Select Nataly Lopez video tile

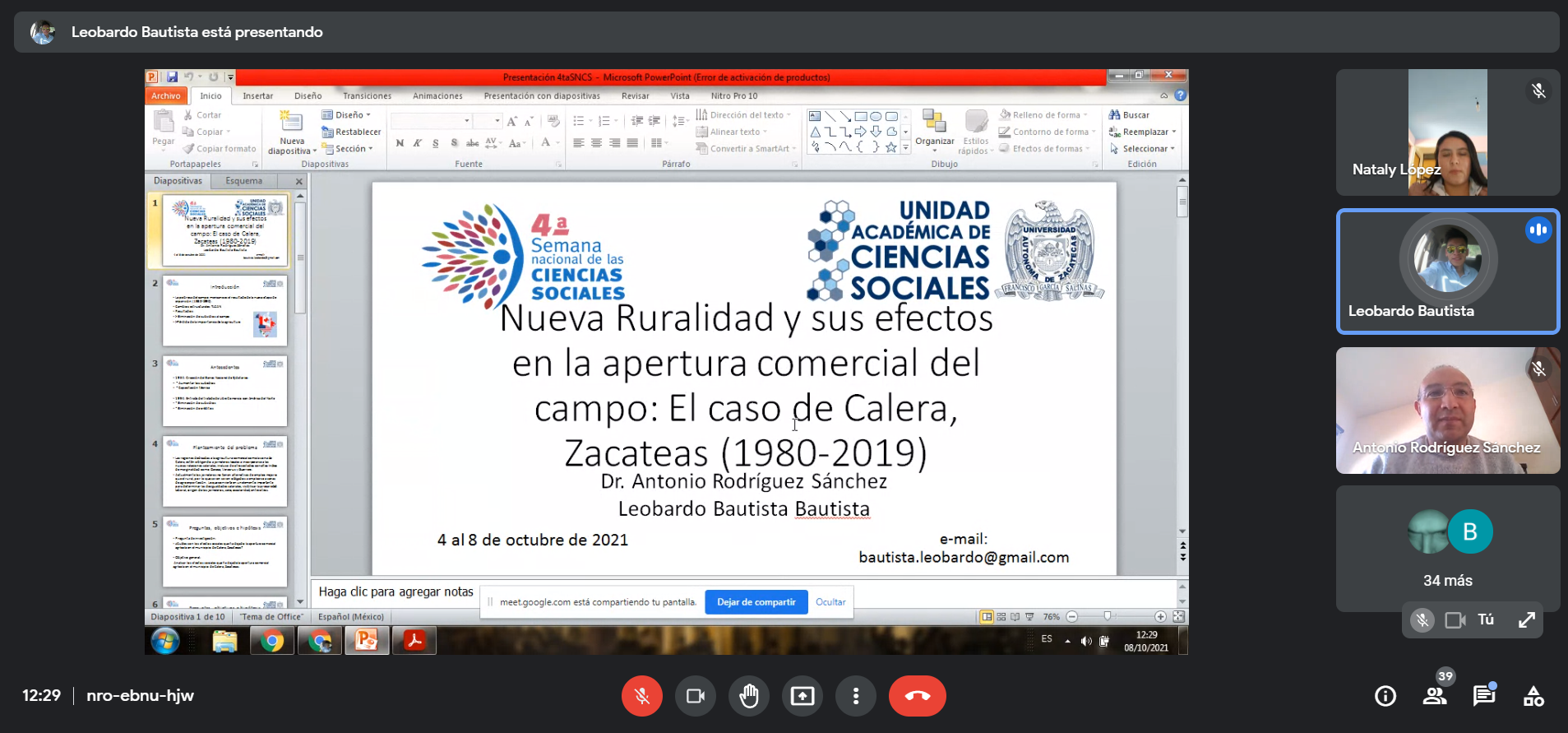pyautogui.click(x=1448, y=132)
